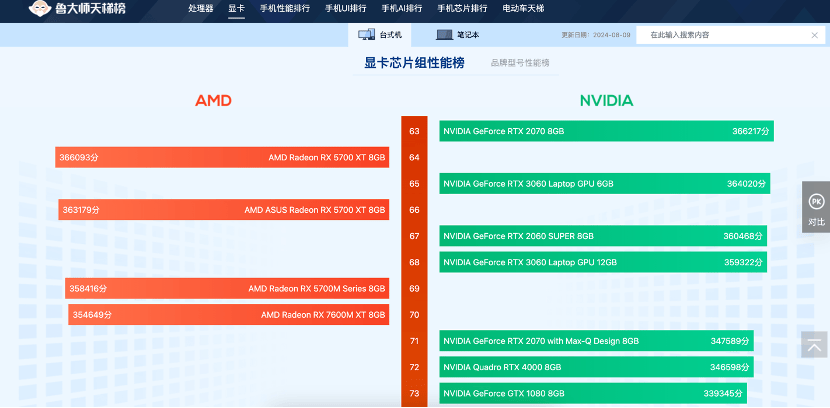Switch to 品牌型号性能榜 tab
This screenshot has height=408, width=830.
[x=520, y=63]
